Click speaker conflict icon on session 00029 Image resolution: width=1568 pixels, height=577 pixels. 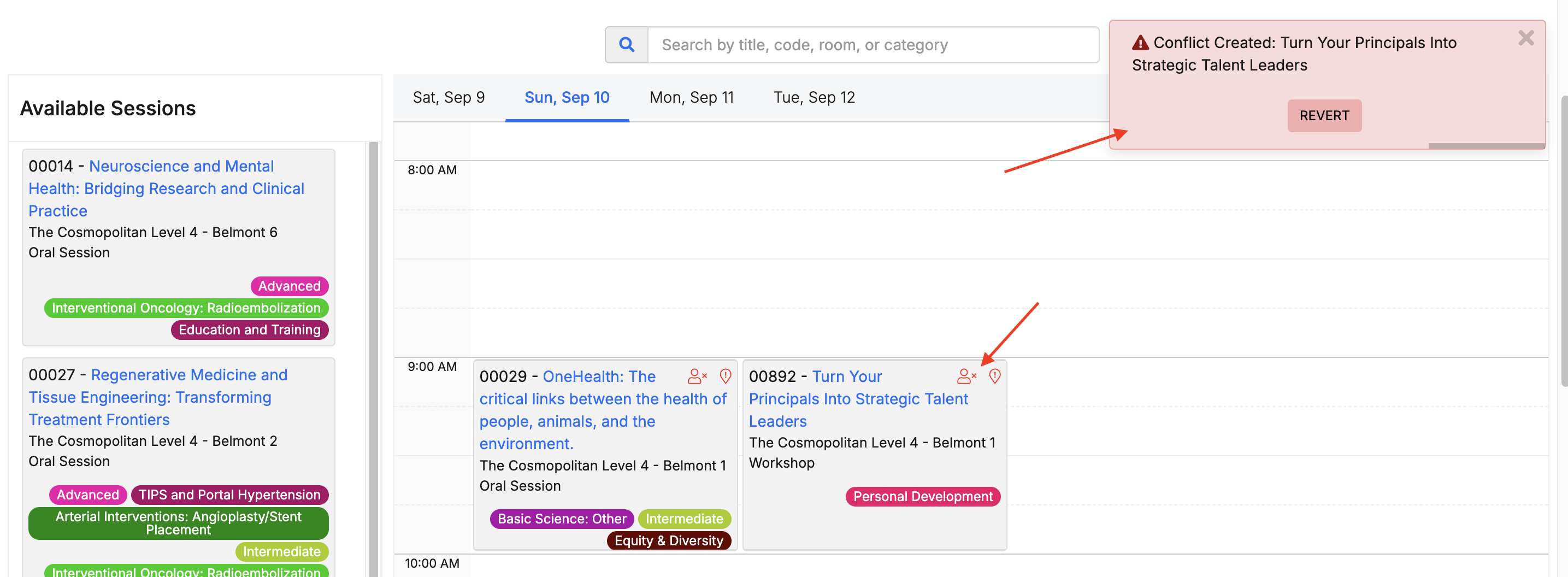point(697,376)
